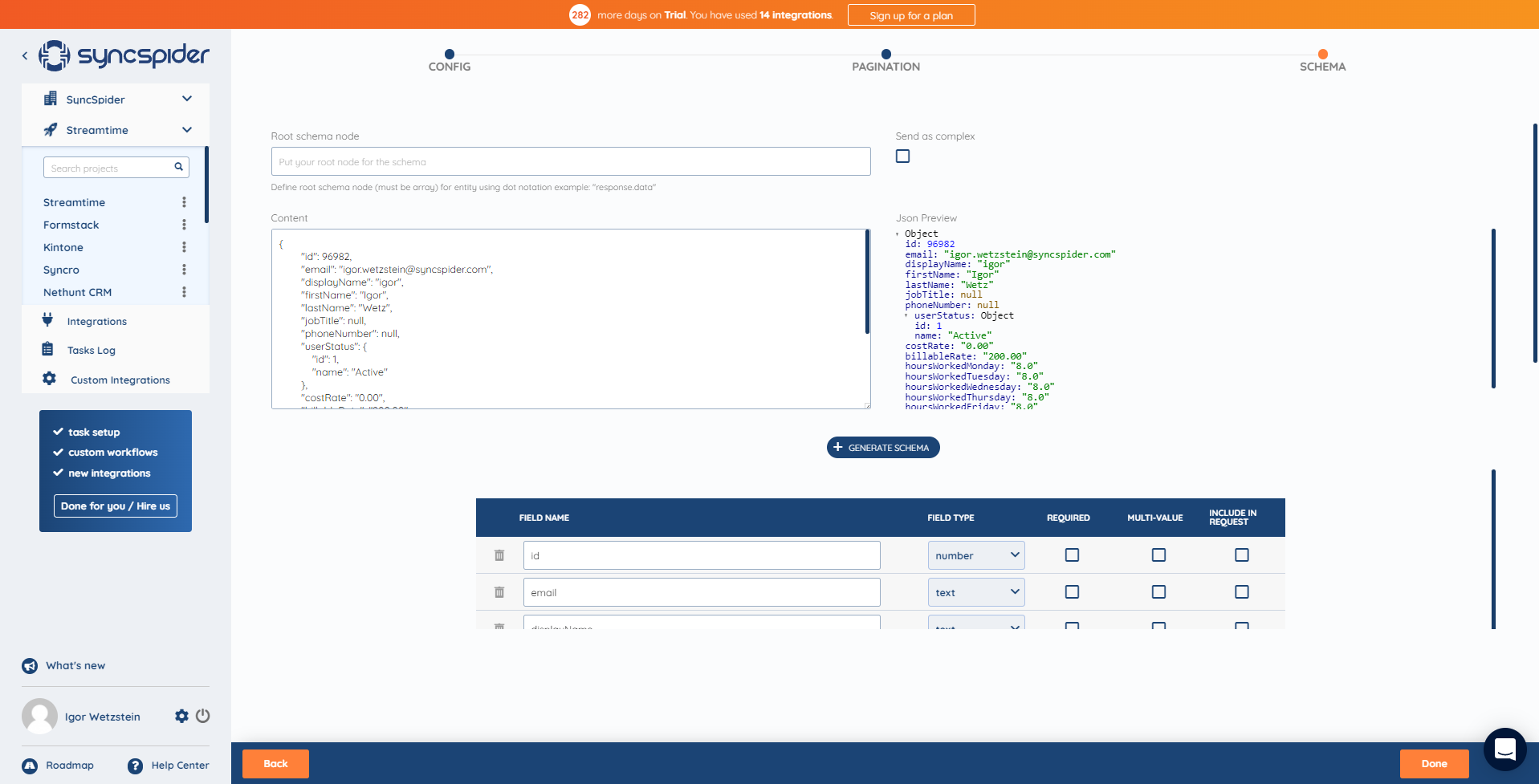1539x784 pixels.
Task: Click the Custom Integrations gear icon
Action: click(x=49, y=379)
